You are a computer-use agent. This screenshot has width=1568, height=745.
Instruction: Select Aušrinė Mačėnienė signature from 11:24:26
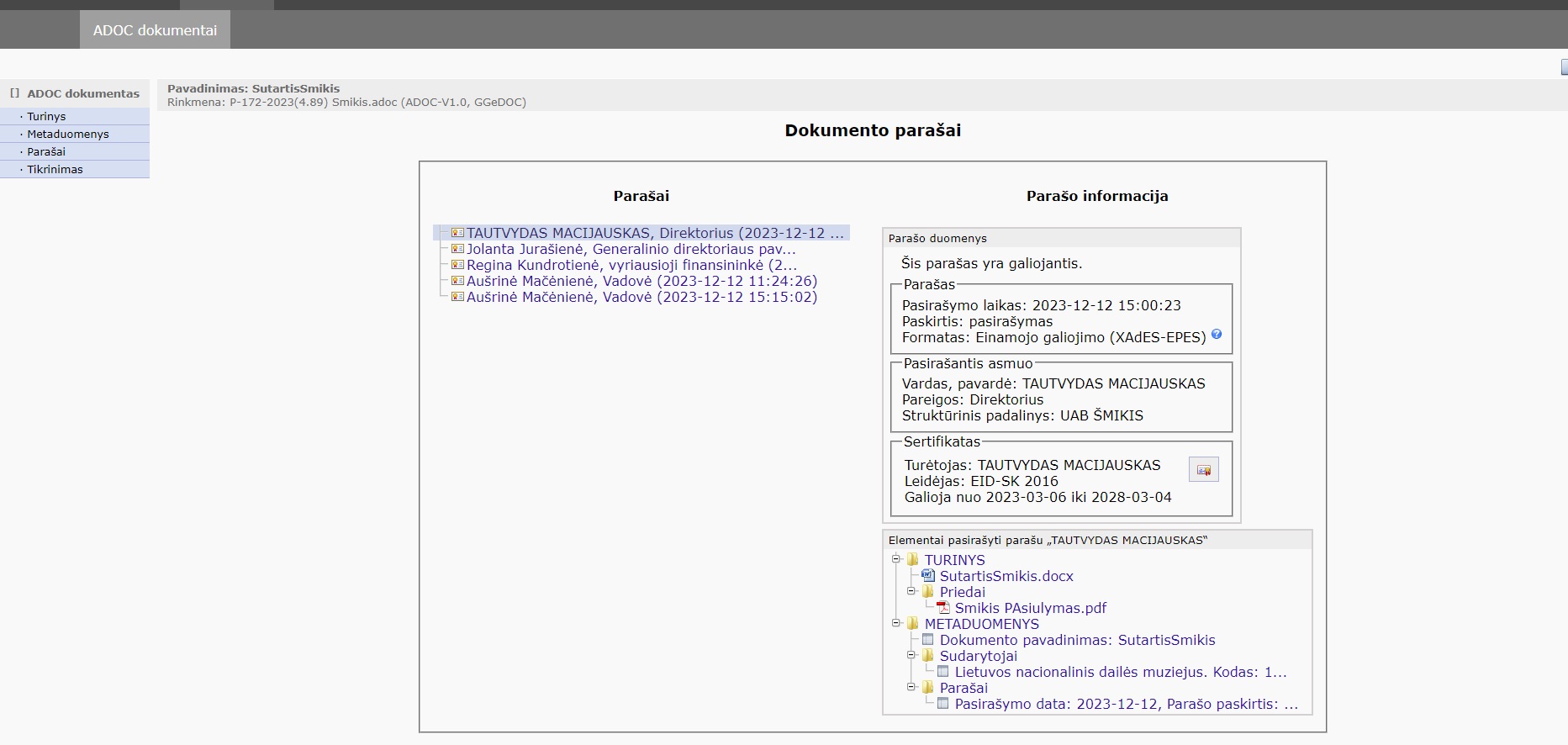pos(641,281)
